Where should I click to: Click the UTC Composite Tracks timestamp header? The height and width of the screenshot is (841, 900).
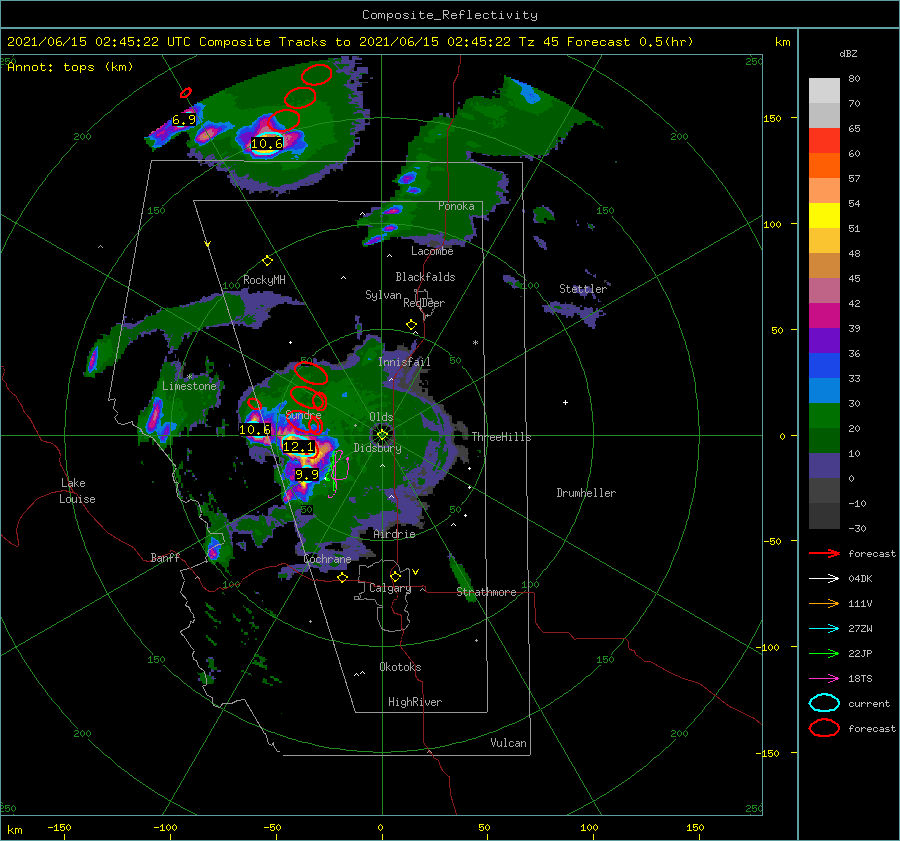click(x=350, y=42)
